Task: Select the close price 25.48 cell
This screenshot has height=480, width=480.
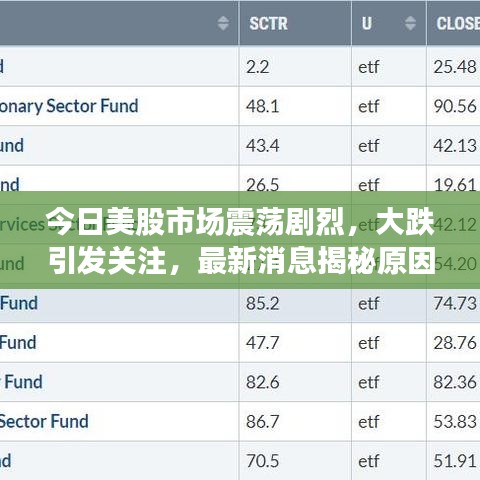Action: 454,67
